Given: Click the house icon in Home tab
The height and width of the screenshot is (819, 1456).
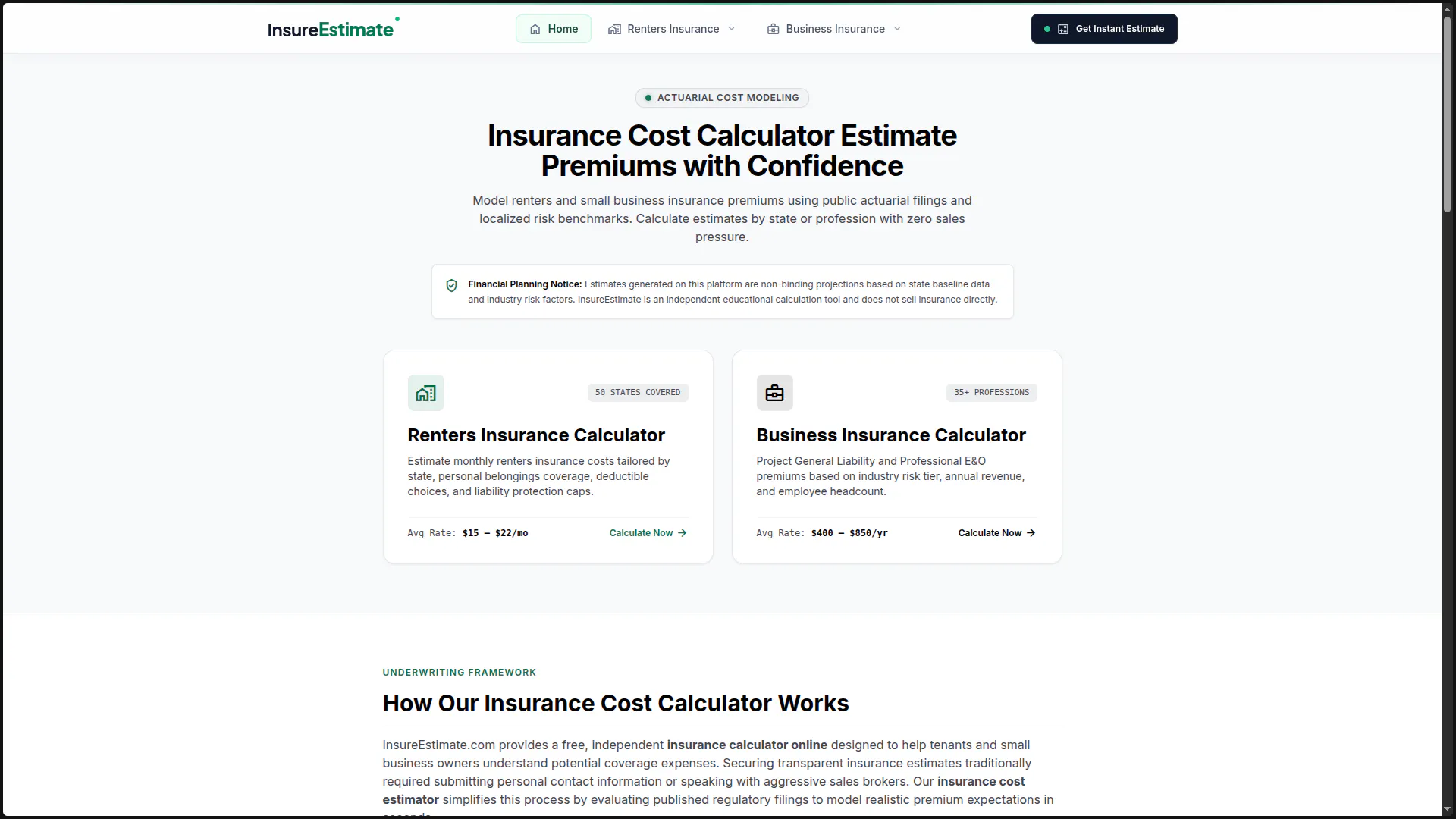Looking at the screenshot, I should (x=535, y=29).
